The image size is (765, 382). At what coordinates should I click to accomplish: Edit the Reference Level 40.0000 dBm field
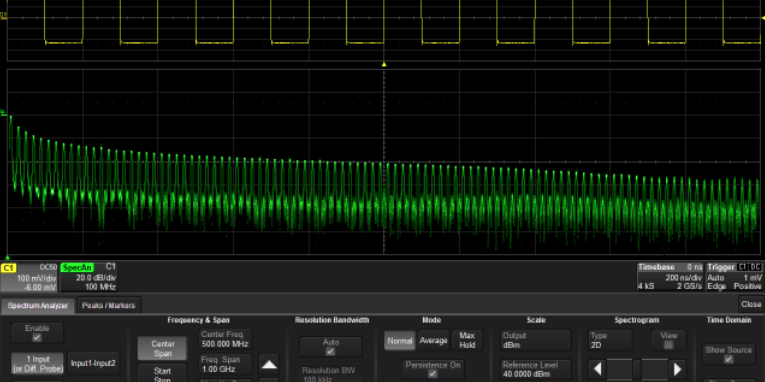click(536, 369)
